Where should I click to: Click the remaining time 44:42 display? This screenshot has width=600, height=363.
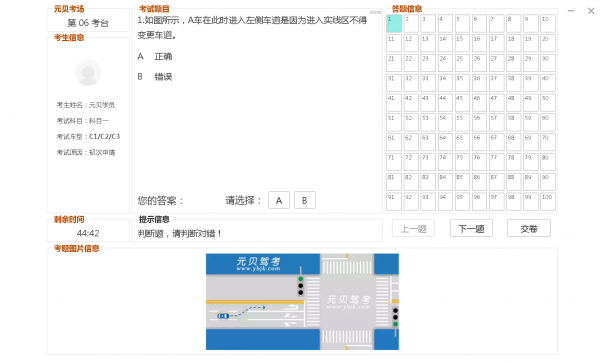click(x=88, y=233)
